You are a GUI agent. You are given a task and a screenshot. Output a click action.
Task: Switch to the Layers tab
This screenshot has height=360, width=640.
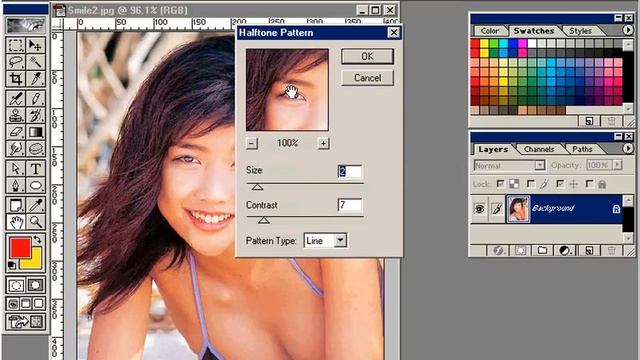click(x=493, y=149)
